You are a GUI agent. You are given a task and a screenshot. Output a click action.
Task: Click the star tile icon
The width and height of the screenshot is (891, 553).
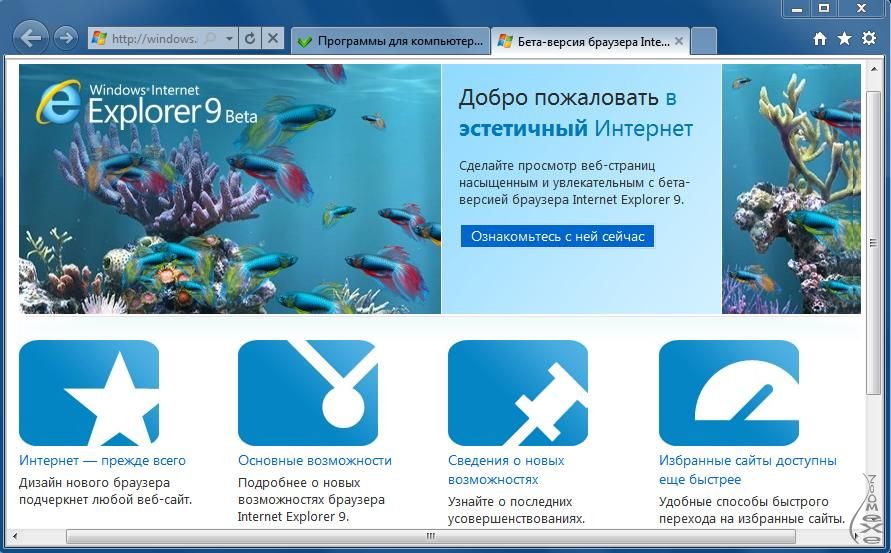coord(89,393)
